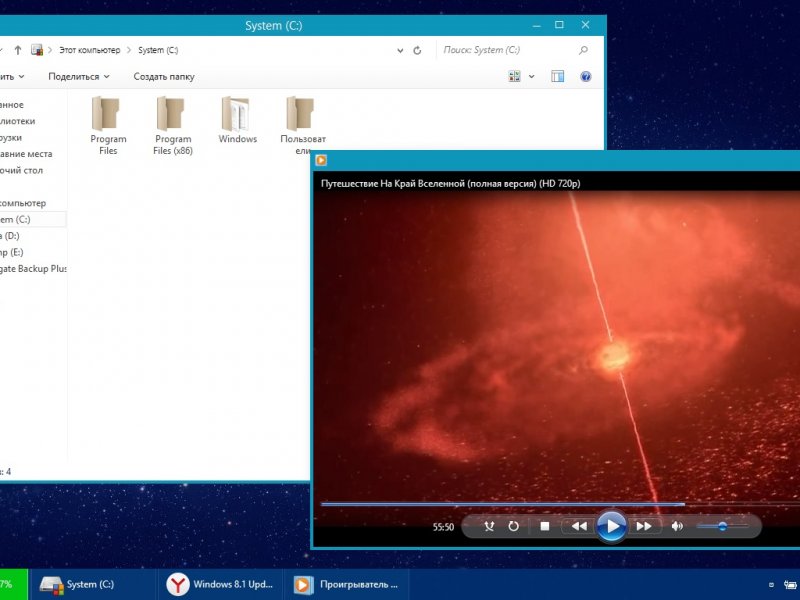Fast forward the video
The width and height of the screenshot is (800, 600).
coord(644,526)
